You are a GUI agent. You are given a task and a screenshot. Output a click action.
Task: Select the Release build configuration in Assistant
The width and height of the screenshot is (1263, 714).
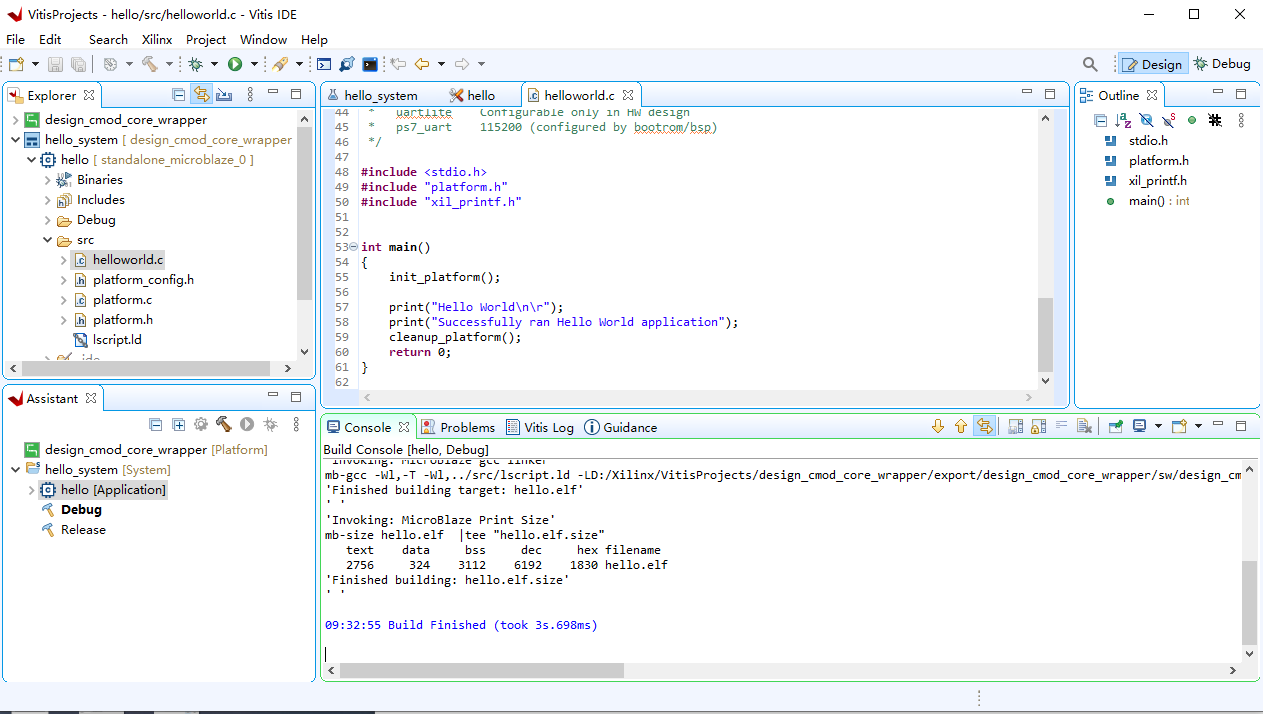(83, 530)
